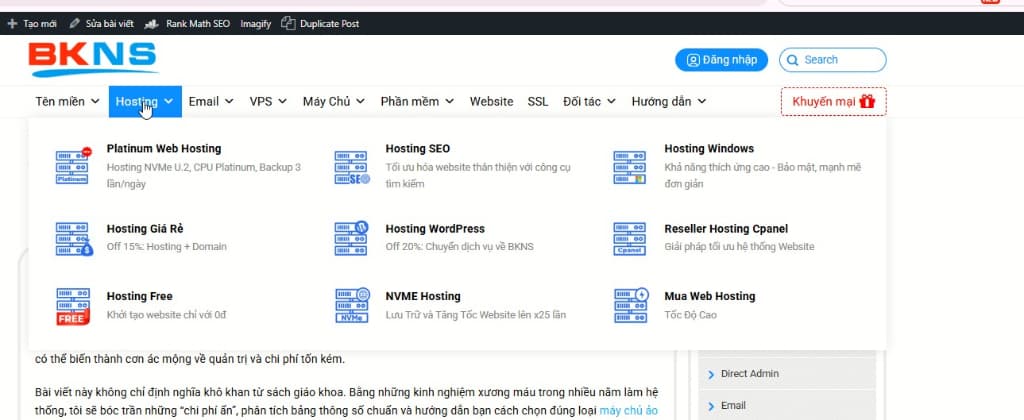Click text 'Off 15%: Hosting + Domain'
The width and height of the screenshot is (1024, 420).
coord(167,247)
